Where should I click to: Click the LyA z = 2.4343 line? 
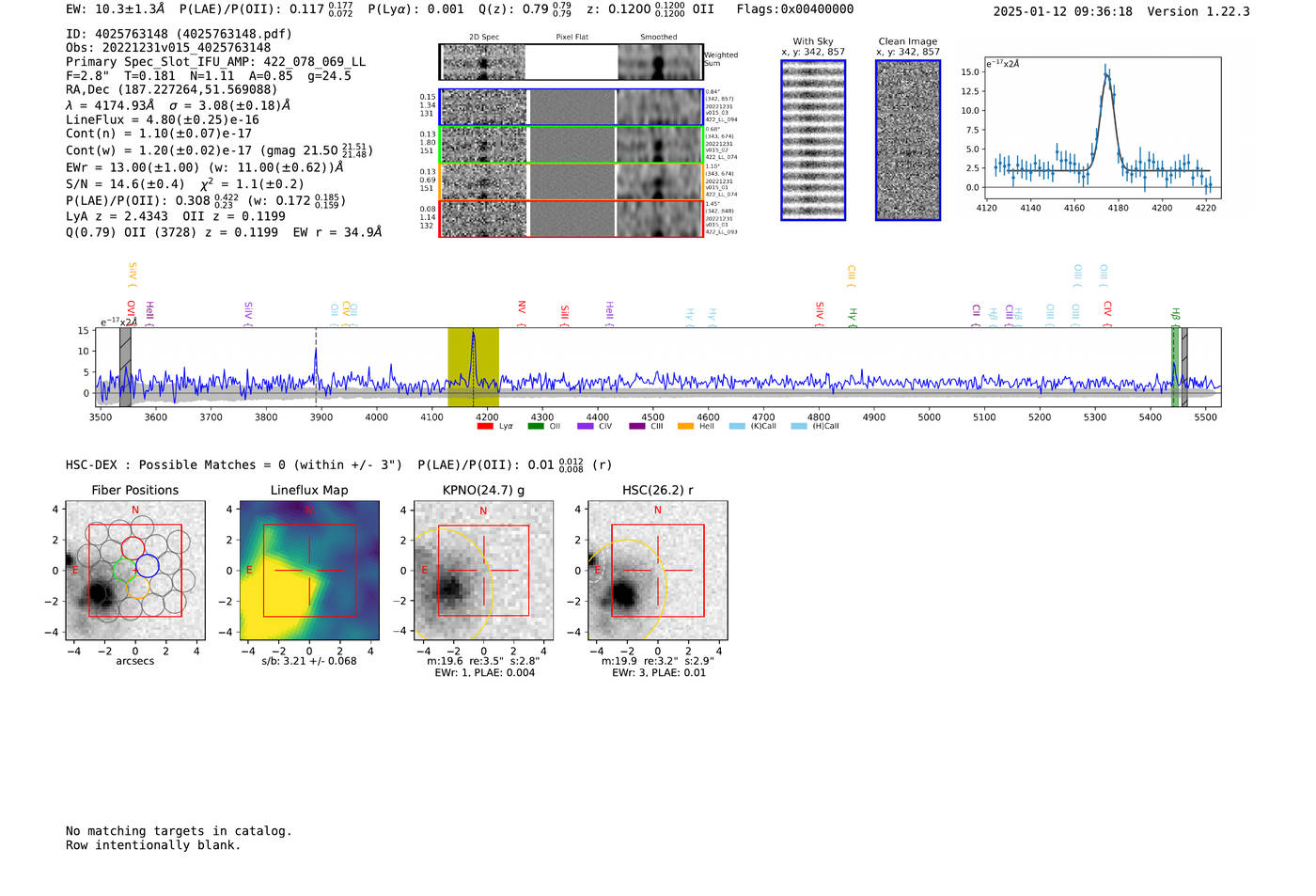click(x=176, y=216)
